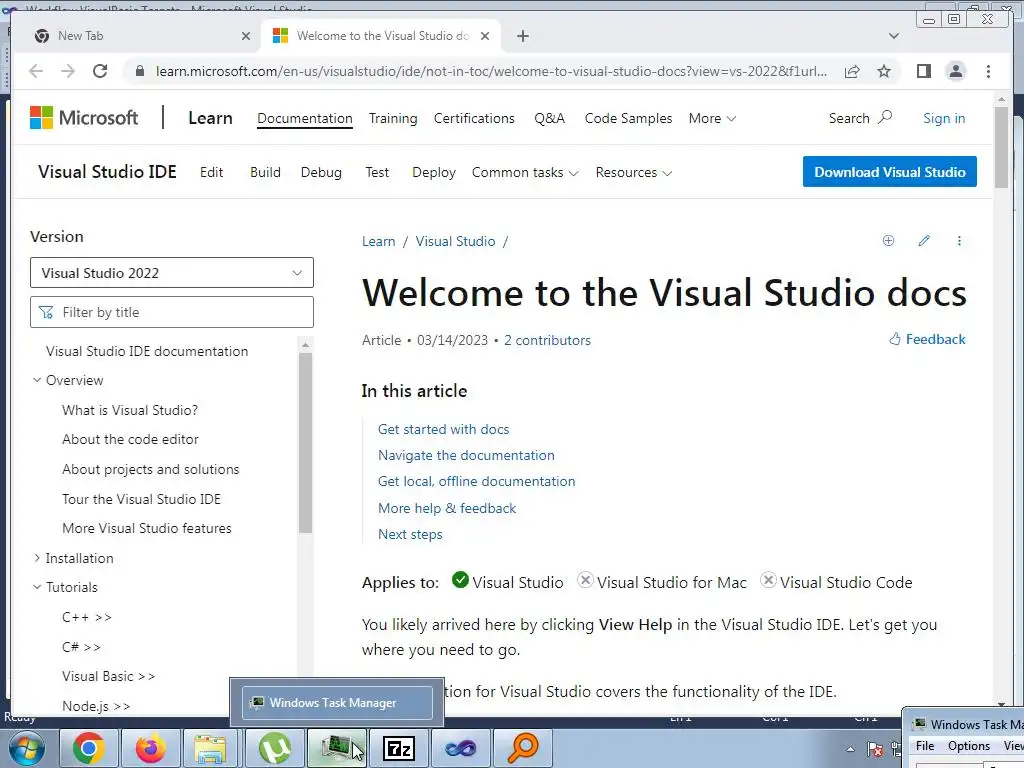Click the browser forward arrow
Image resolution: width=1024 pixels, height=768 pixels.
tap(68, 71)
